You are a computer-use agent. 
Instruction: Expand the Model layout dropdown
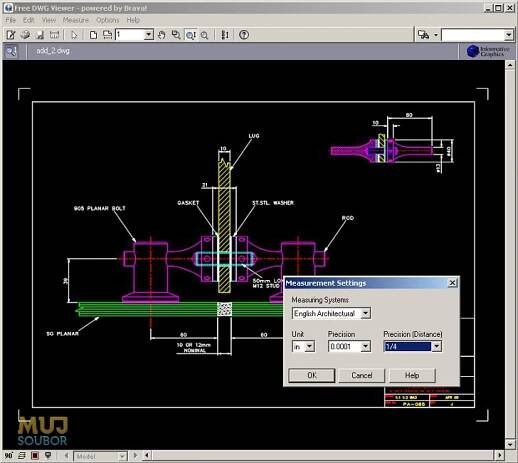(x=122, y=456)
